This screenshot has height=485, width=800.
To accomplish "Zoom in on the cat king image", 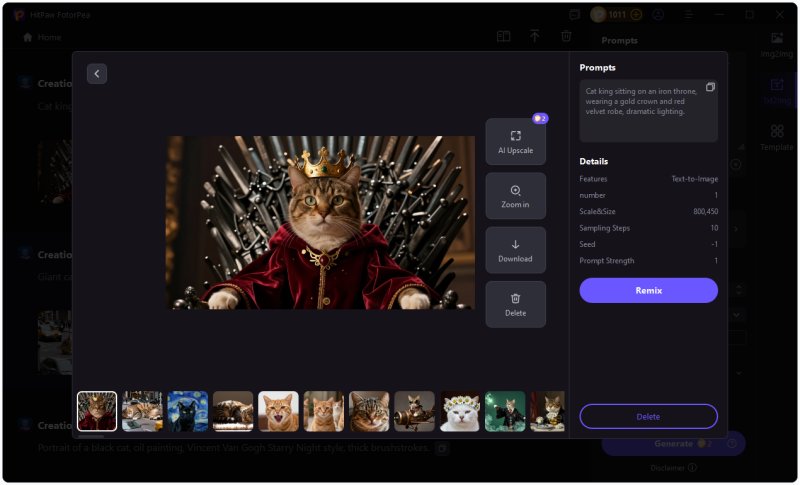I will (515, 196).
